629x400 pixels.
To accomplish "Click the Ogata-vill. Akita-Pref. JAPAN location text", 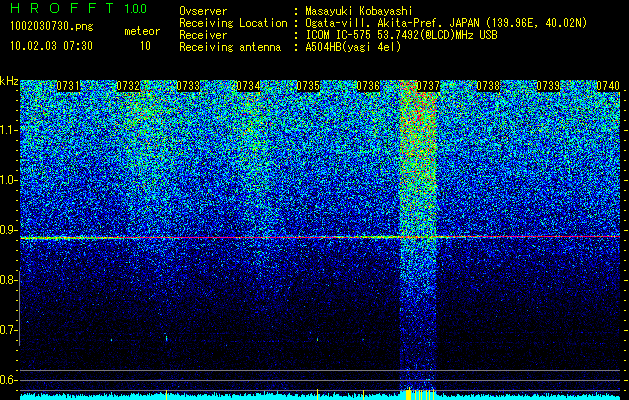I will coord(446,23).
